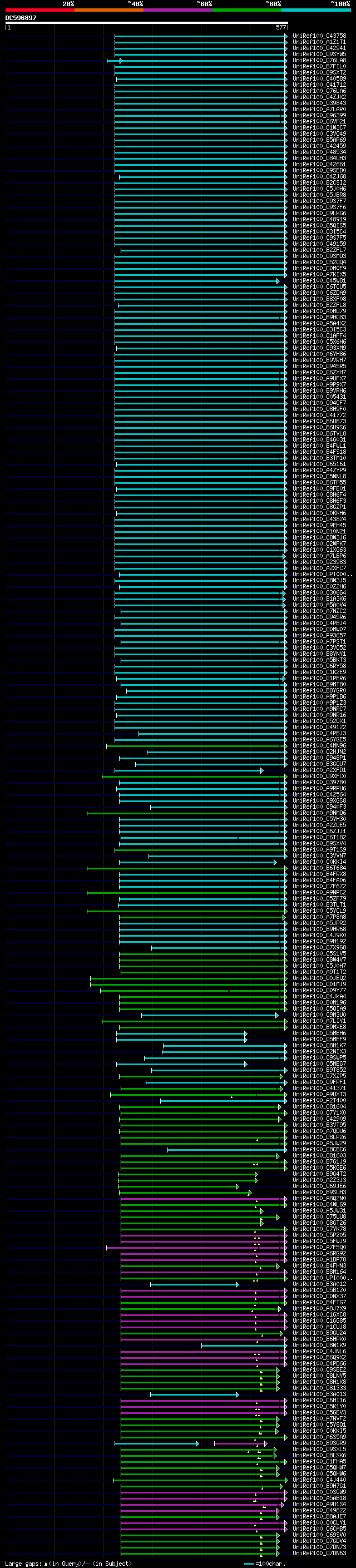Select the UniRef100_Q76LA8 label
Image resolution: width=356 pixels, height=1568 pixels.
(x=319, y=60)
